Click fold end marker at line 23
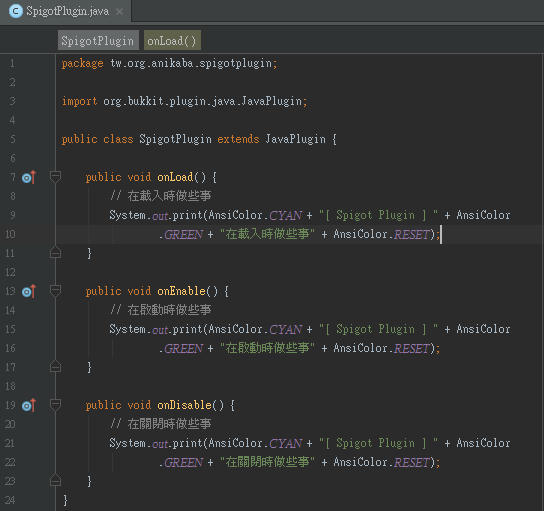544x511 pixels. coord(55,480)
